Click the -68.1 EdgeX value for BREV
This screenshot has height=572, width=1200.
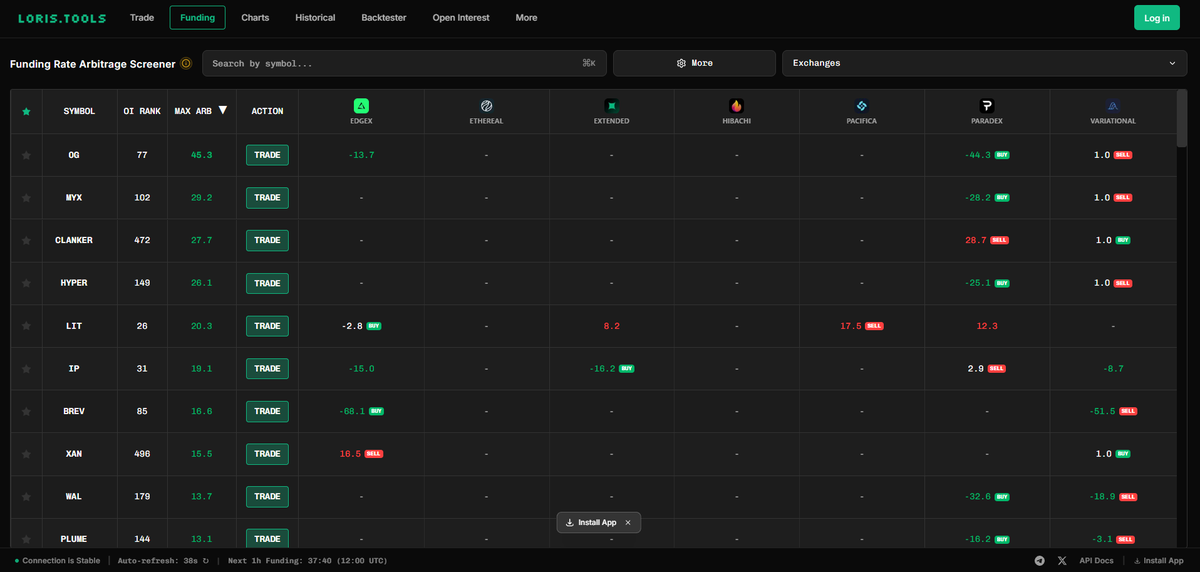[350, 411]
